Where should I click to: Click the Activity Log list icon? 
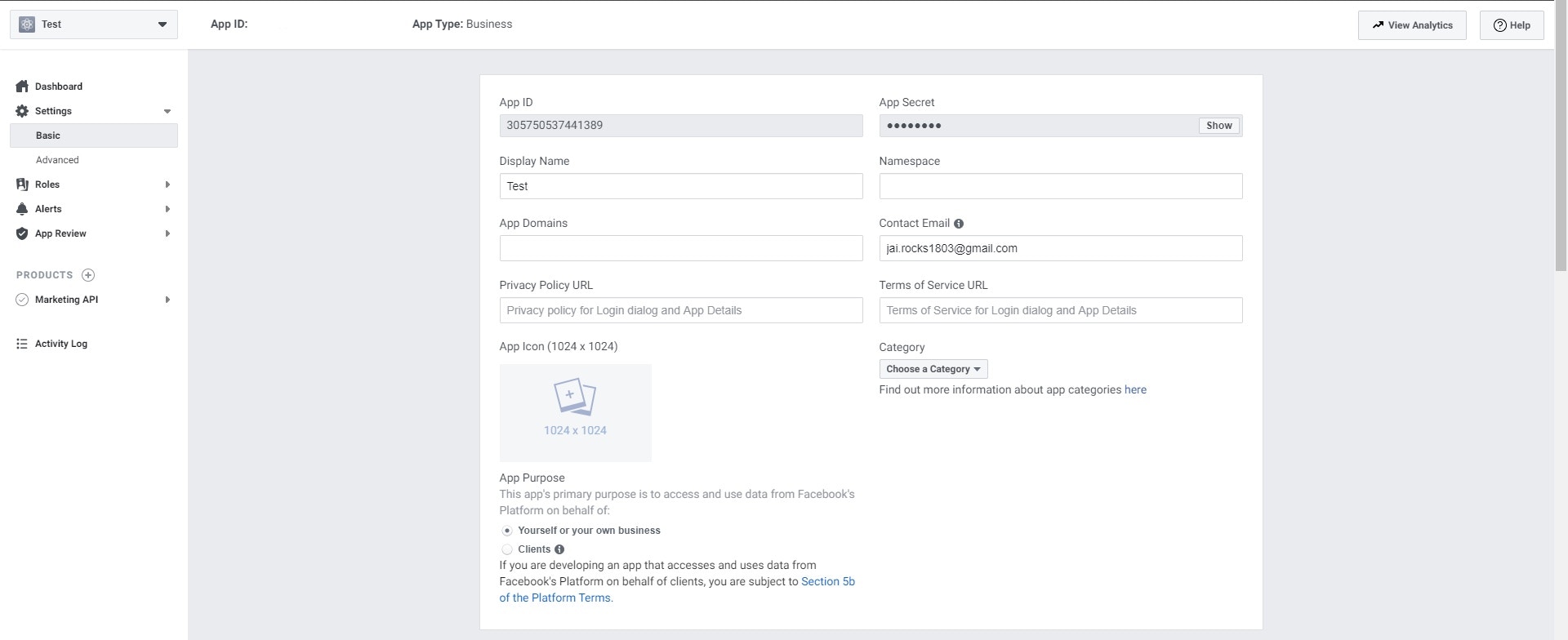pyautogui.click(x=22, y=344)
